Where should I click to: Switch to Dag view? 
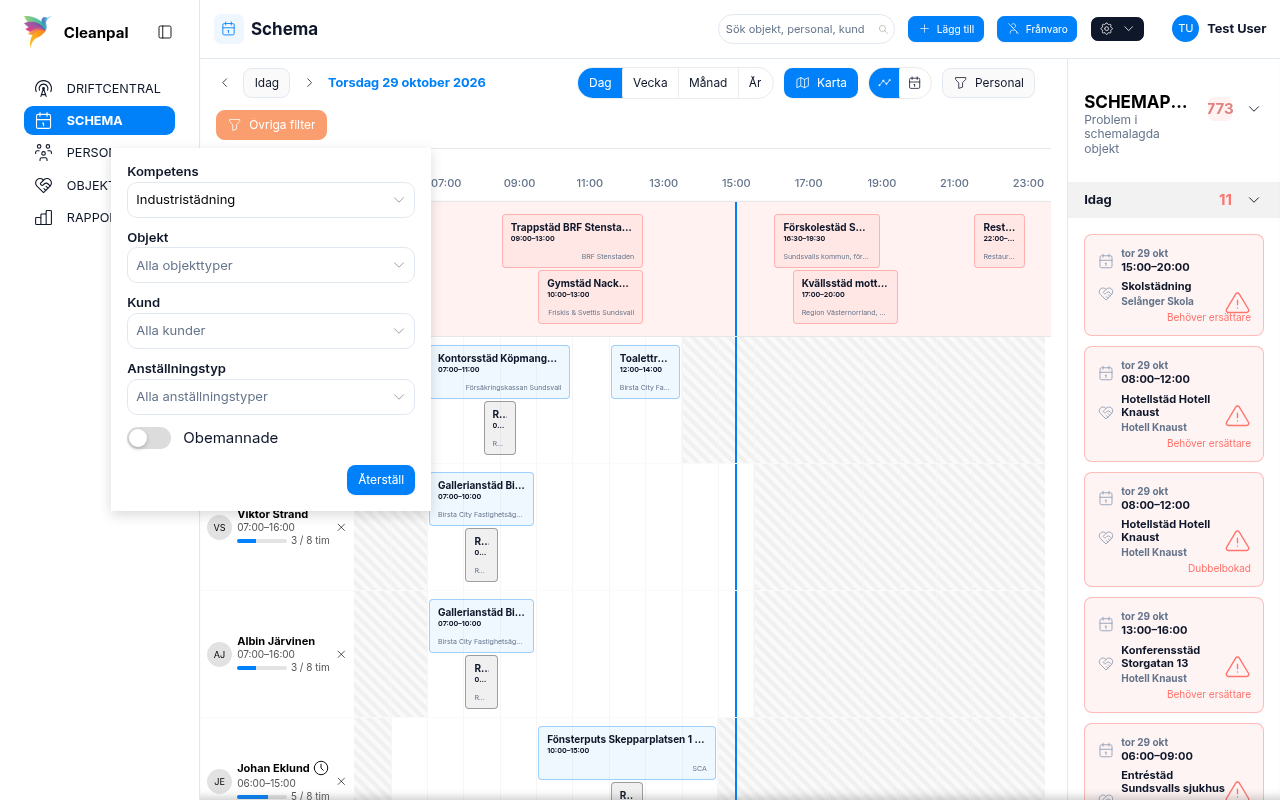pos(600,83)
